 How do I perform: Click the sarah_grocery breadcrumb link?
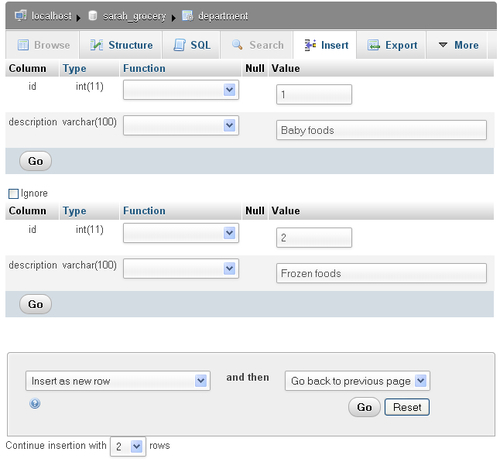pyautogui.click(x=134, y=16)
